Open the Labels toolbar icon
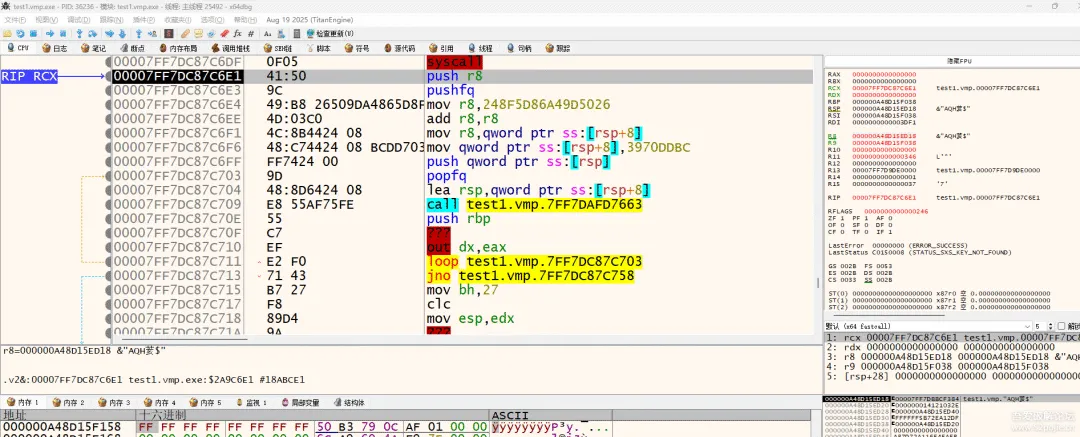The height and width of the screenshot is (437, 1080). coord(211,34)
